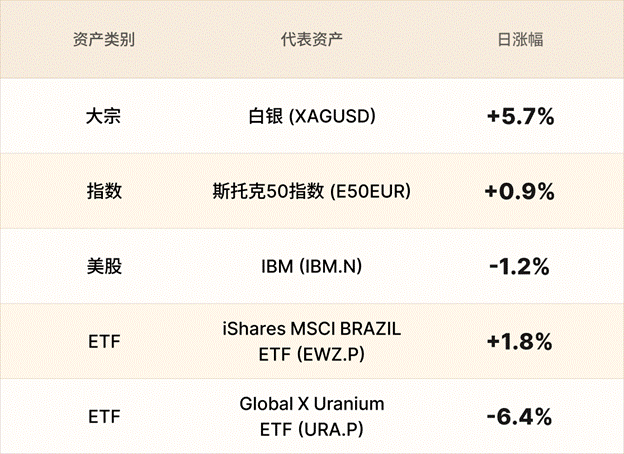Click the 资产类别 column header
Viewport: 624px width, 454px height.
(x=104, y=41)
